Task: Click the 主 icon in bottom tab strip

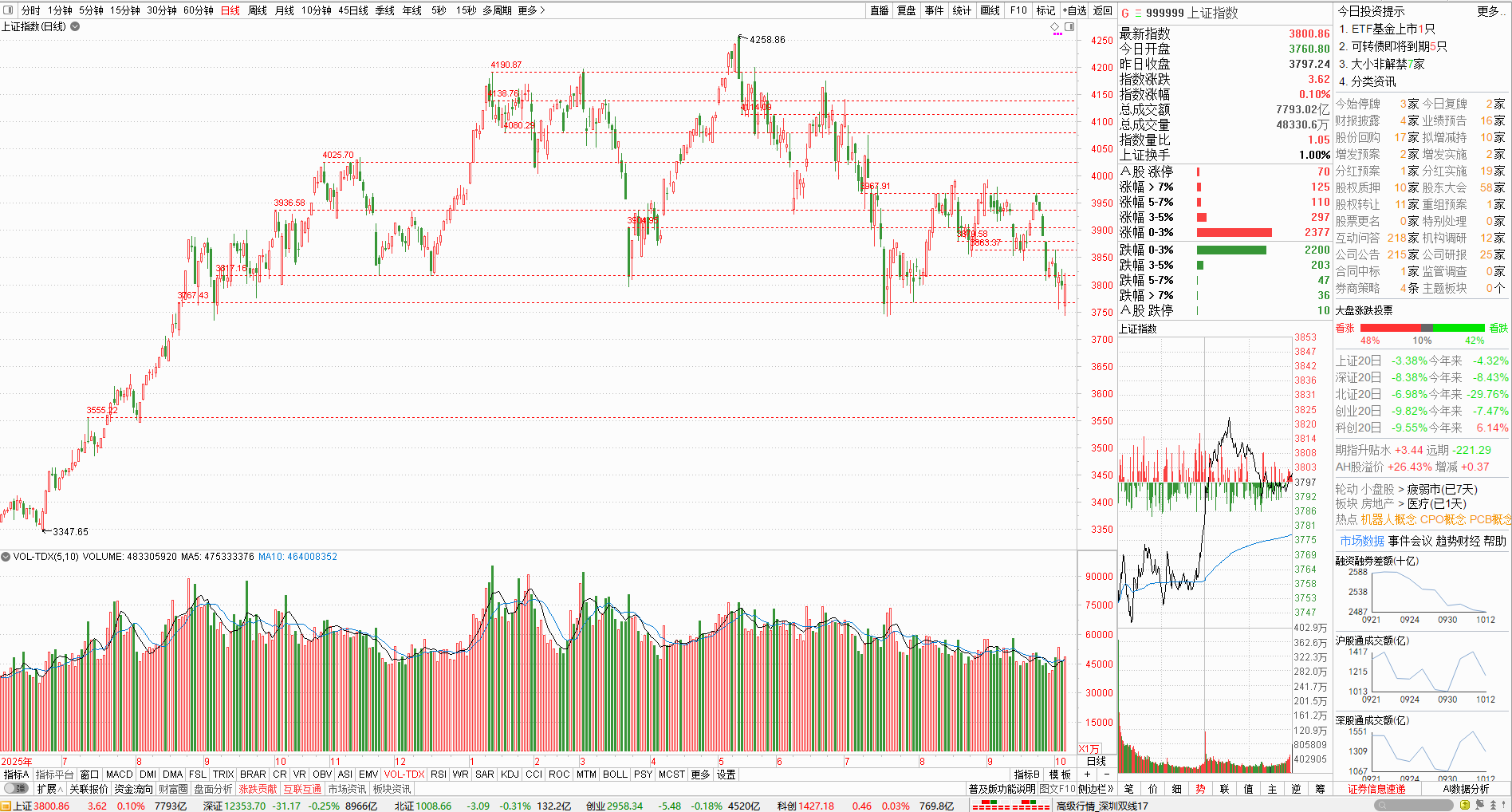Action: pos(1272,789)
